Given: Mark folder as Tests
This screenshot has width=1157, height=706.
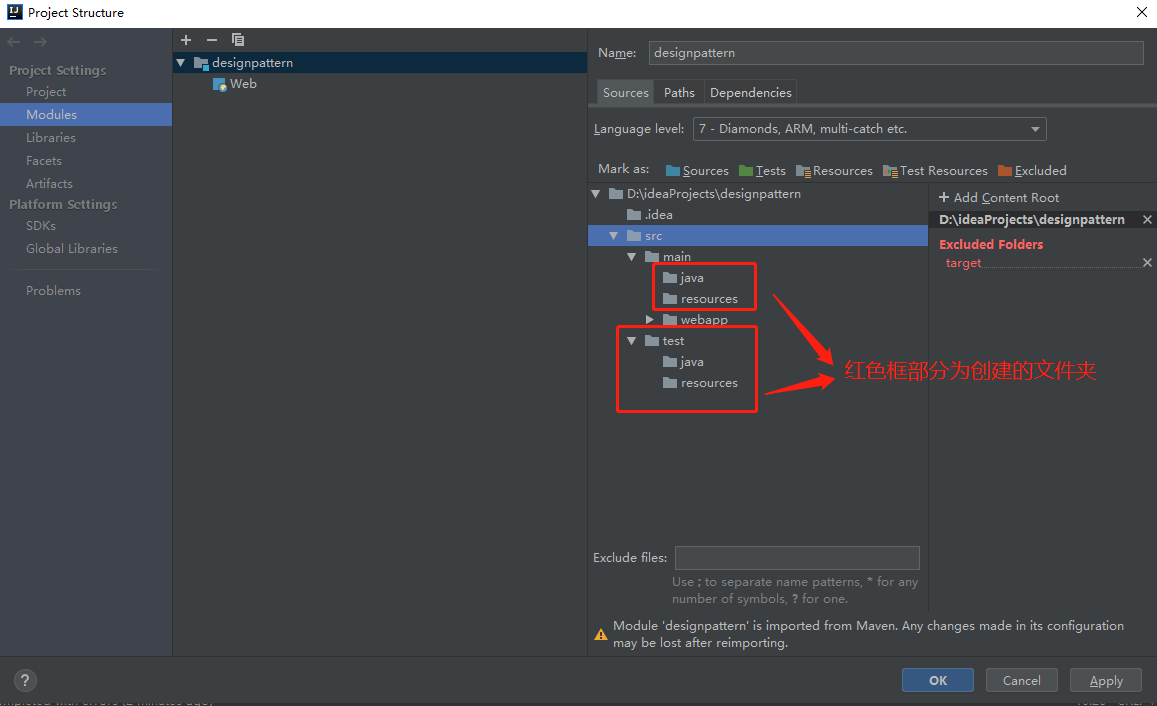Looking at the screenshot, I should [x=761, y=170].
